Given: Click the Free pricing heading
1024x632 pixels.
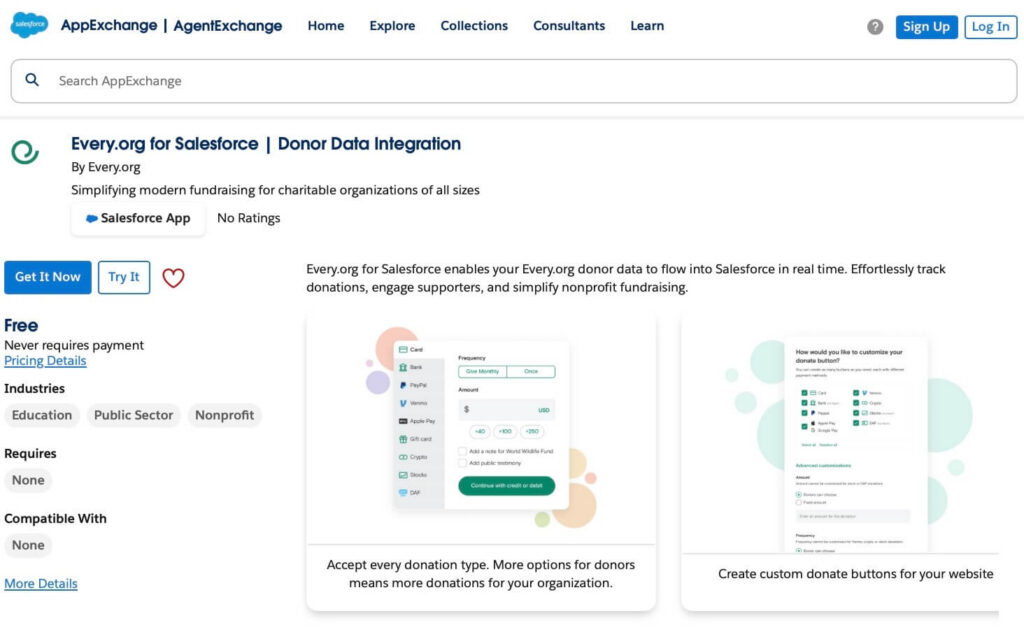Looking at the screenshot, I should coord(21,325).
